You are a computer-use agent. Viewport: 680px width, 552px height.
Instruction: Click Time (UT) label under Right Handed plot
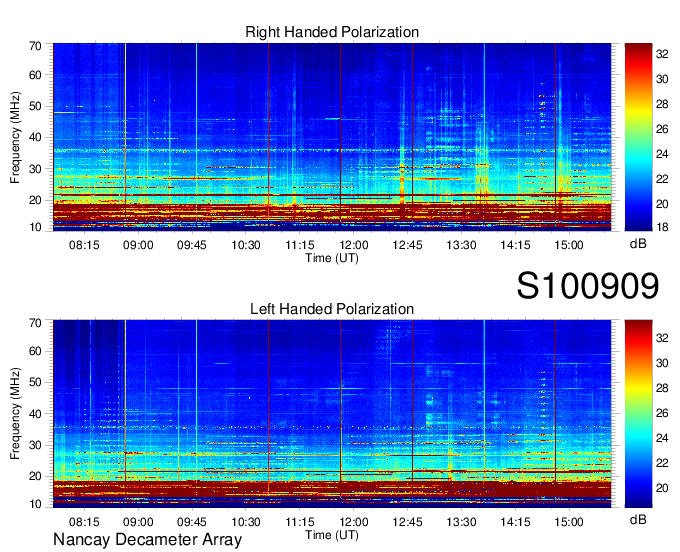point(332,258)
